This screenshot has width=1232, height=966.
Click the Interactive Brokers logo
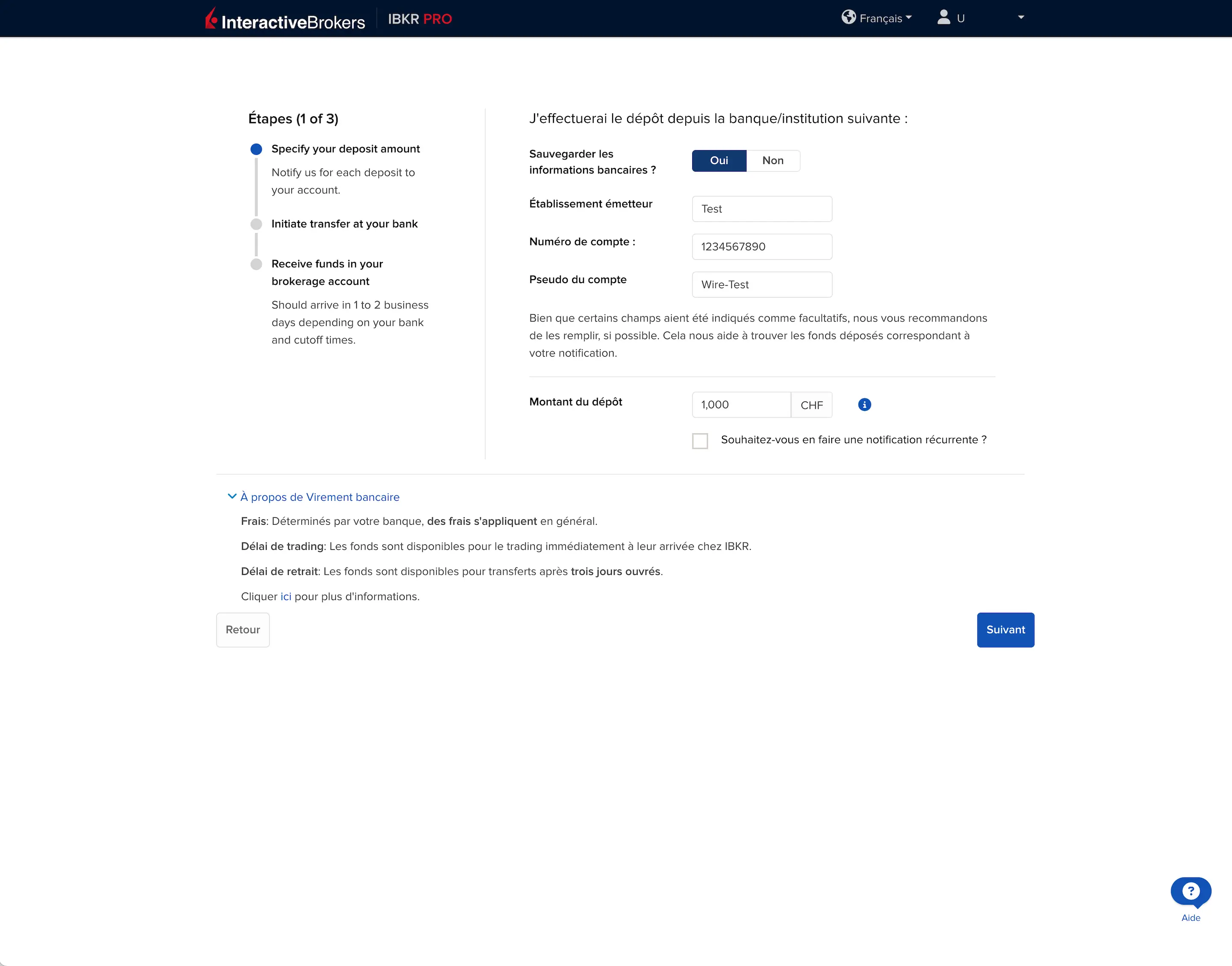[285, 19]
